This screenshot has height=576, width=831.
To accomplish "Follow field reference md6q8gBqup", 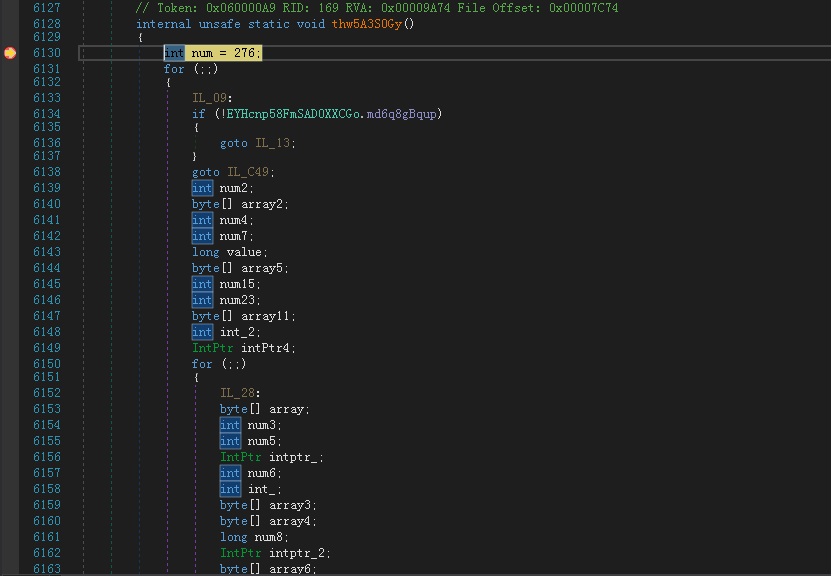I will [x=402, y=114].
